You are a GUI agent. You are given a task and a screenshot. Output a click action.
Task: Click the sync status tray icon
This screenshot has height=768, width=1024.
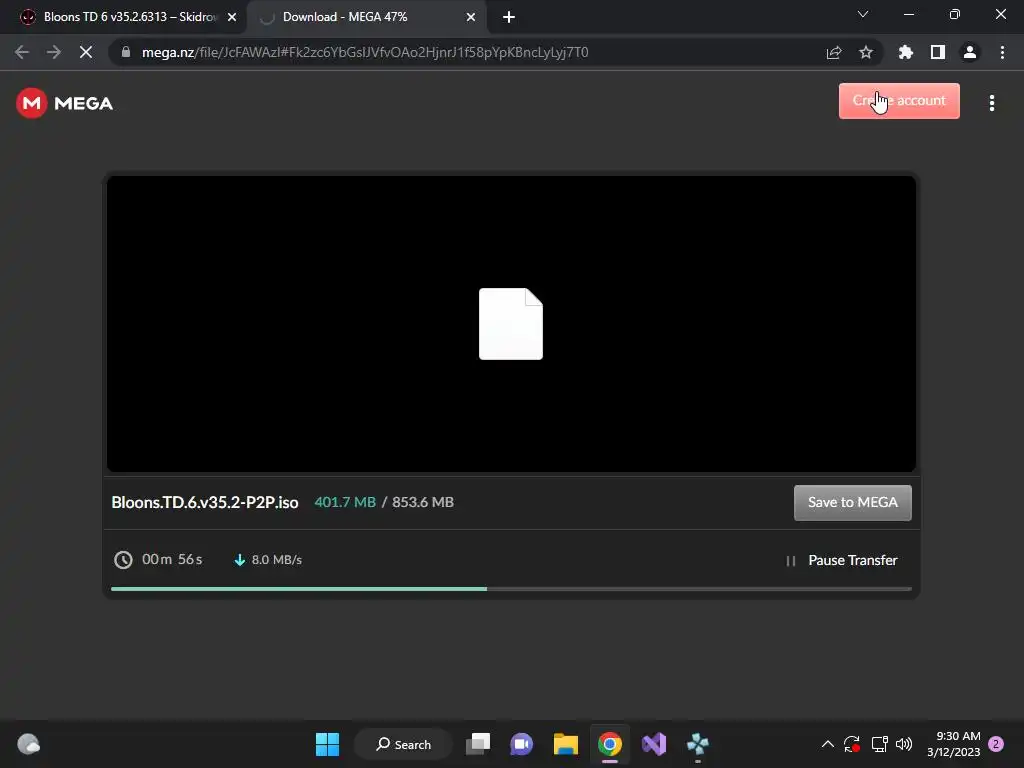(x=852, y=744)
